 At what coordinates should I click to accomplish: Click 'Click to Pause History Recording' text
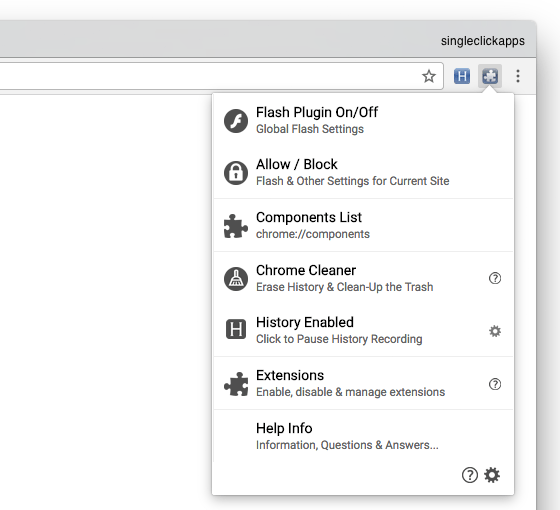pyautogui.click(x=339, y=339)
